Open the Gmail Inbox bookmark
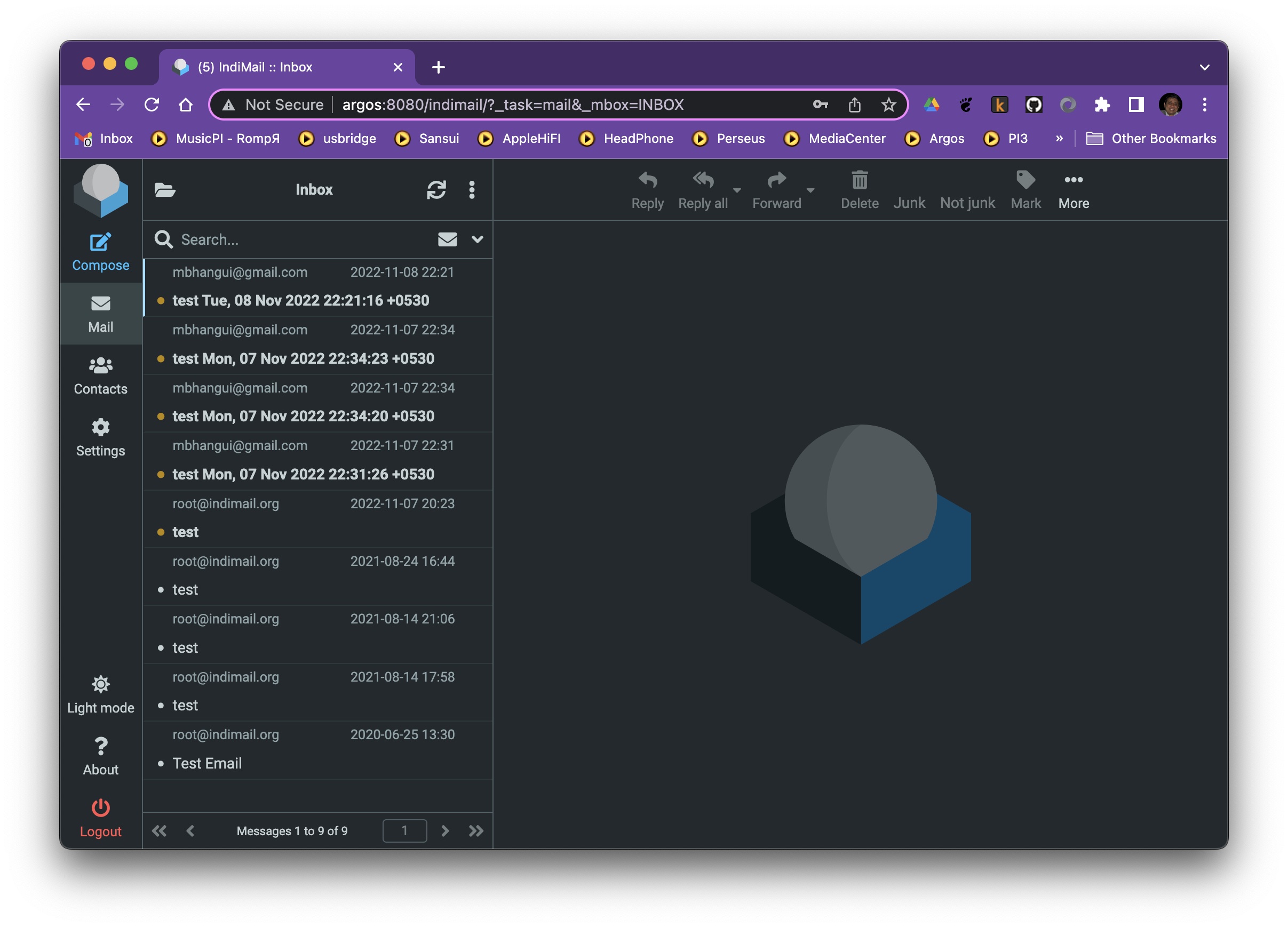Image resolution: width=1288 pixels, height=928 pixels. point(104,139)
